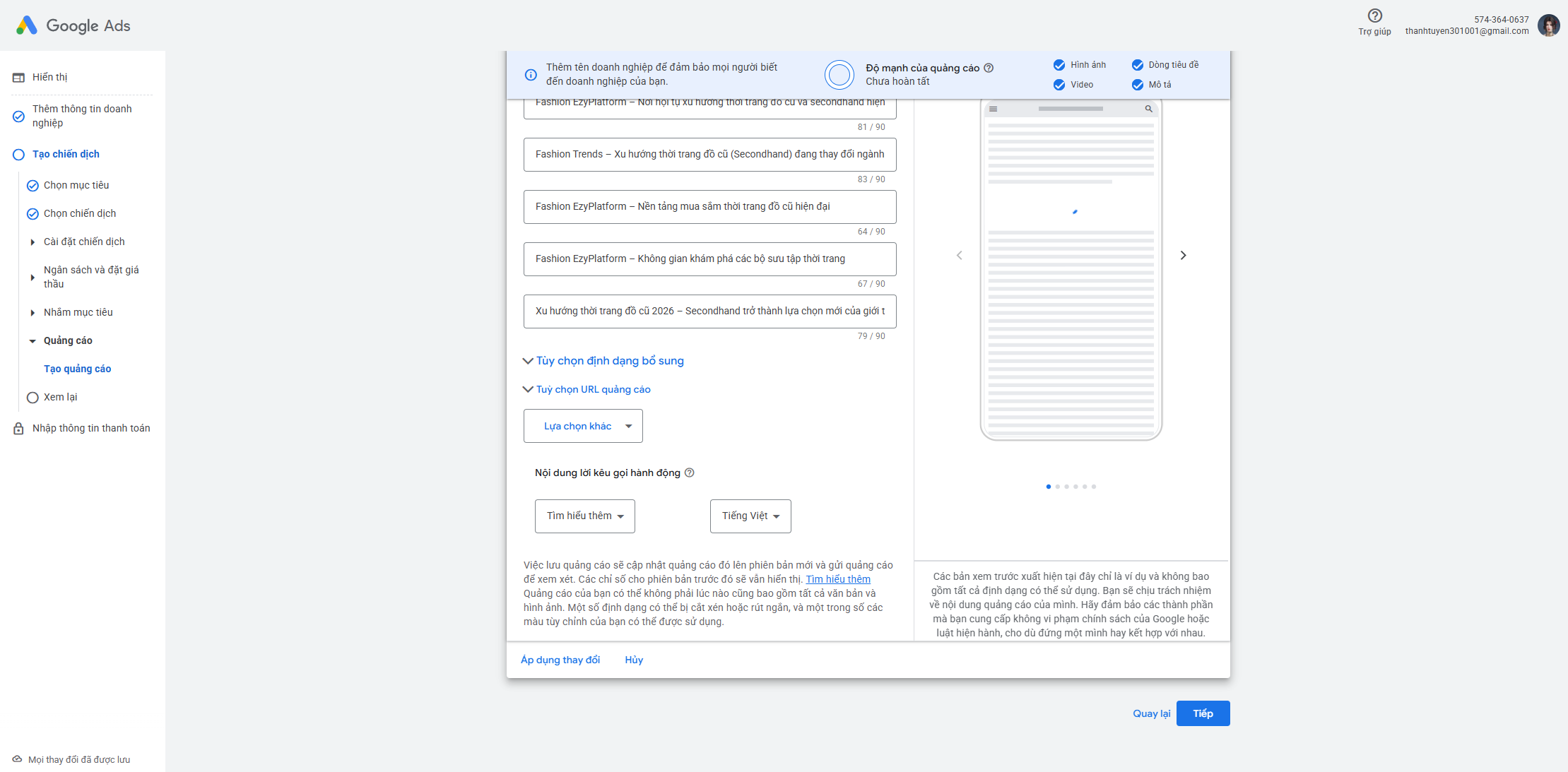Click the account number 574-364-0637

(x=1502, y=20)
